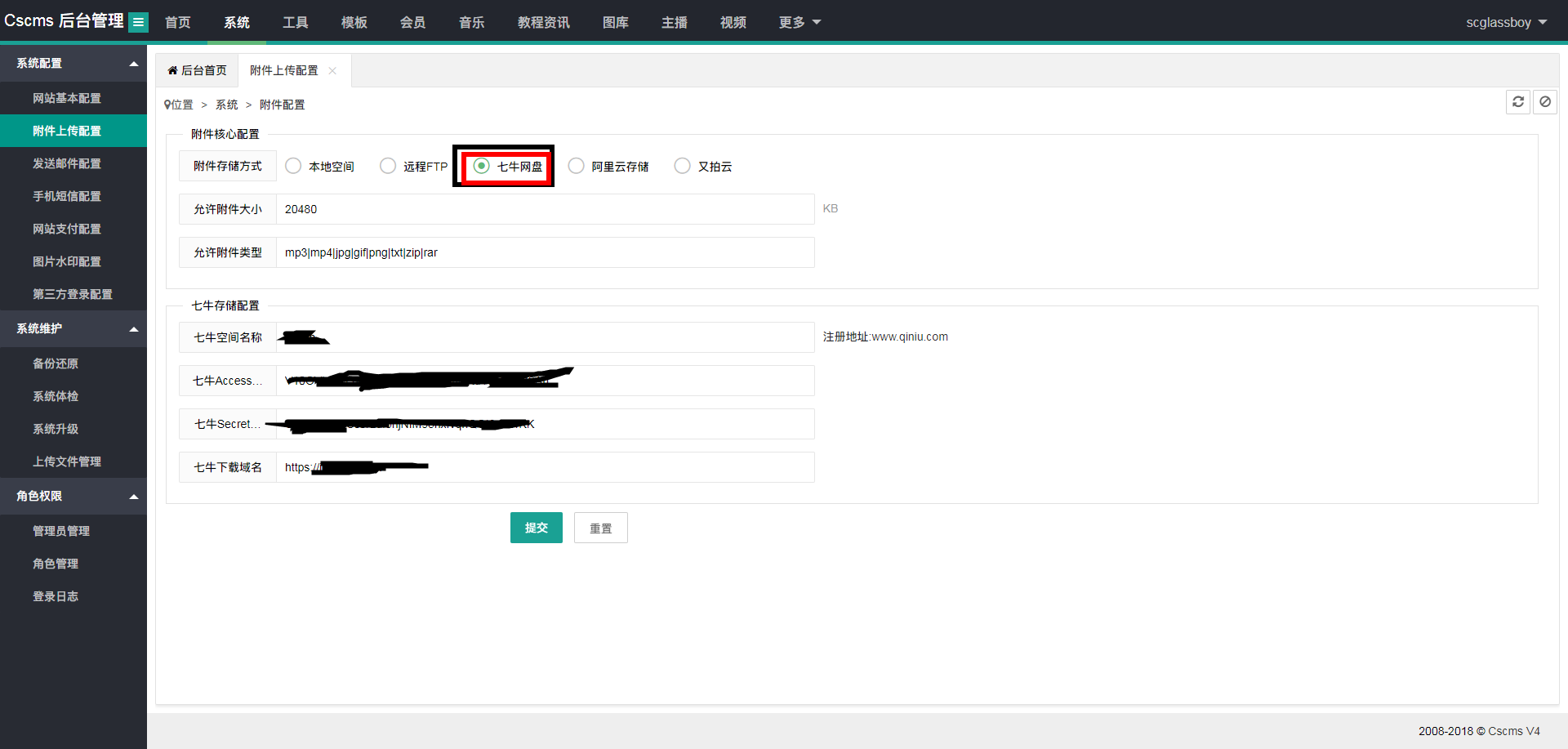Click the 附件配置 breadcrumb text
The image size is (1568, 749).
coord(283,105)
